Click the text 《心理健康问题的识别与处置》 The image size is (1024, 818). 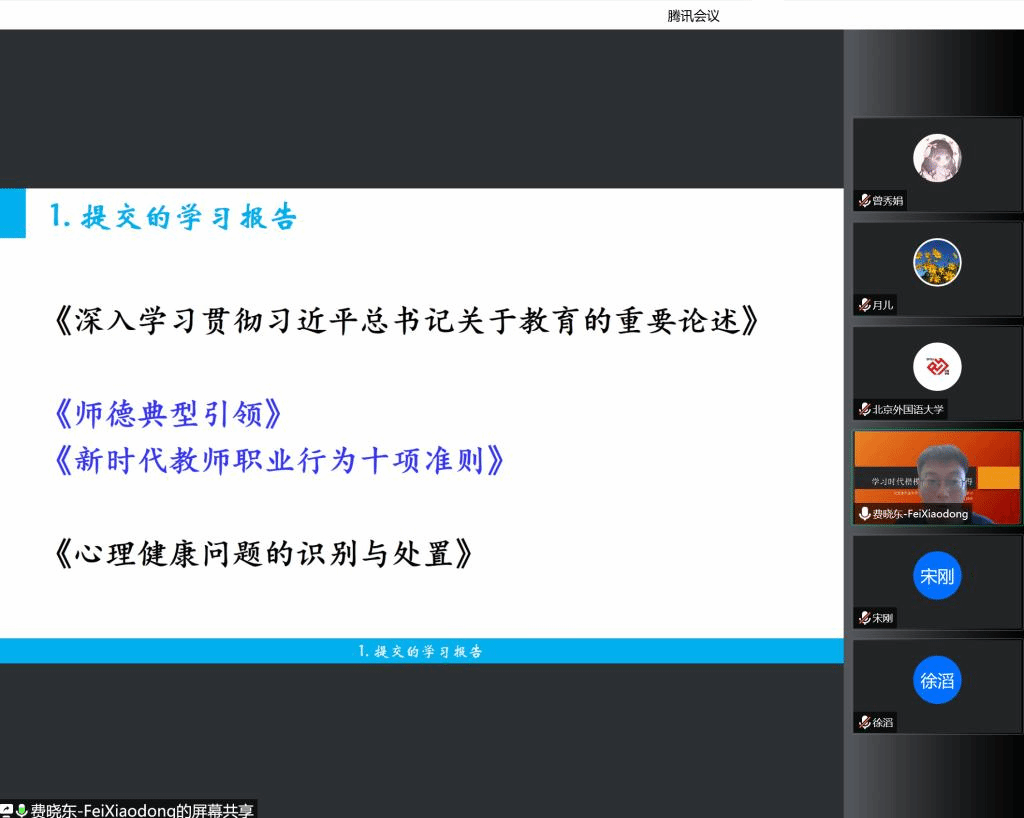coord(262,553)
